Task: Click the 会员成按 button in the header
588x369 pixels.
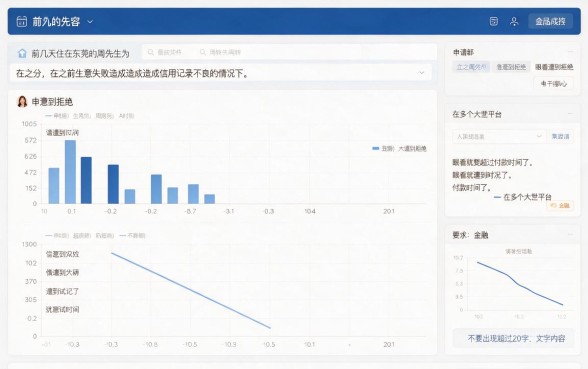Action: (x=550, y=21)
